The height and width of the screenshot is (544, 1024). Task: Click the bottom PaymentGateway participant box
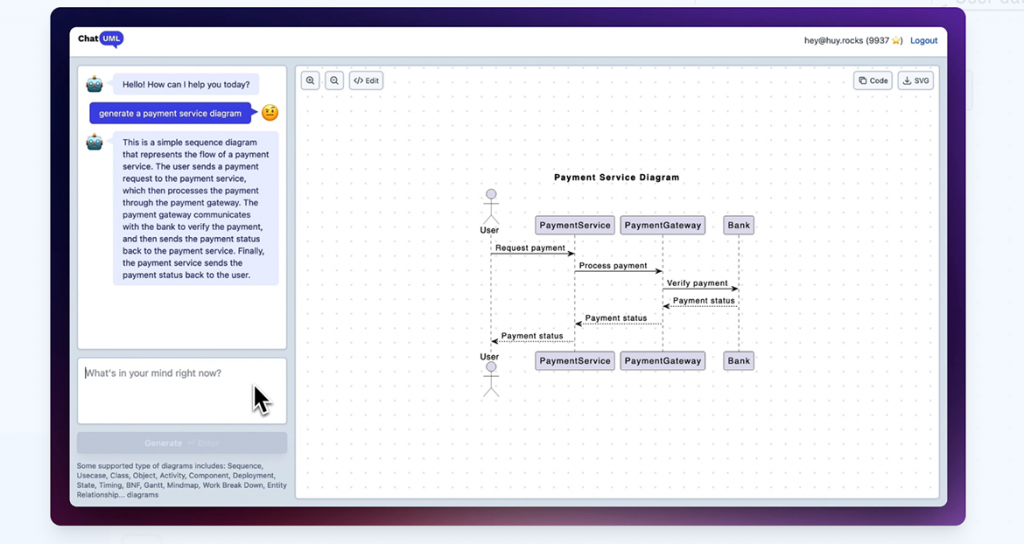coord(663,360)
